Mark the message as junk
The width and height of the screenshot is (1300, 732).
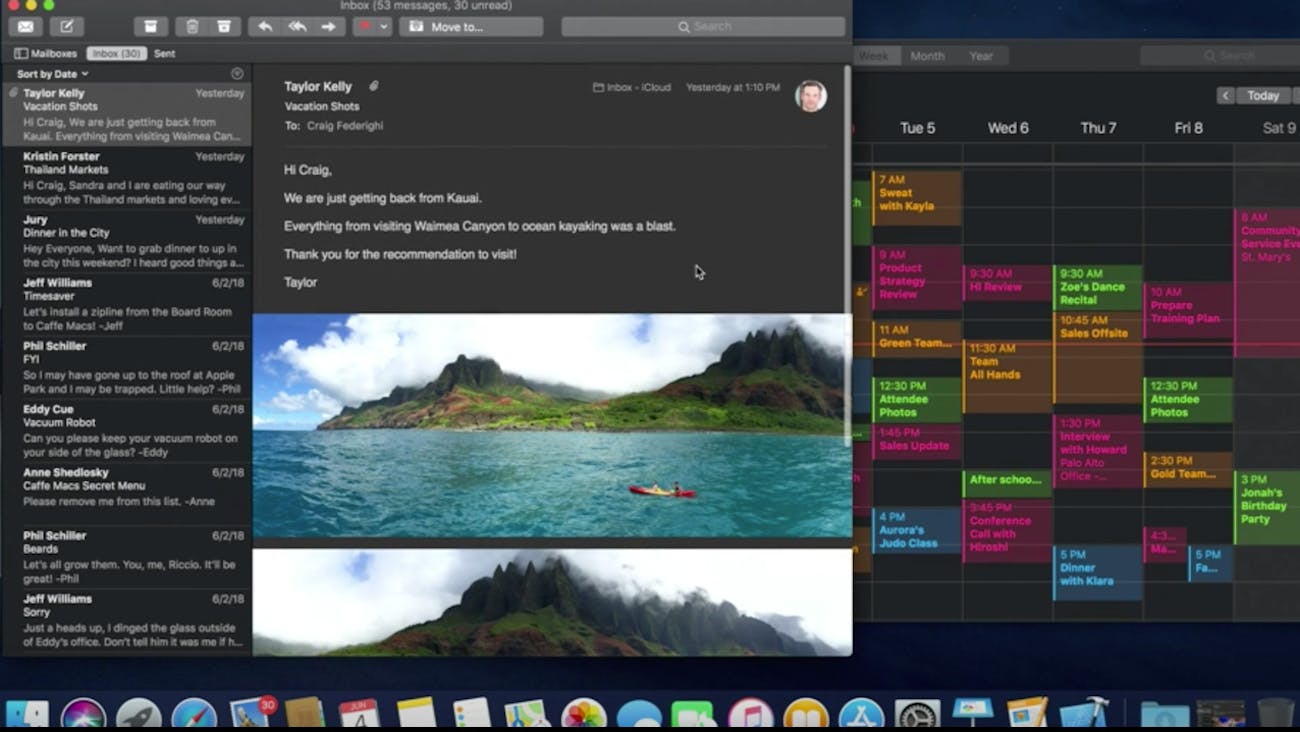pos(224,27)
